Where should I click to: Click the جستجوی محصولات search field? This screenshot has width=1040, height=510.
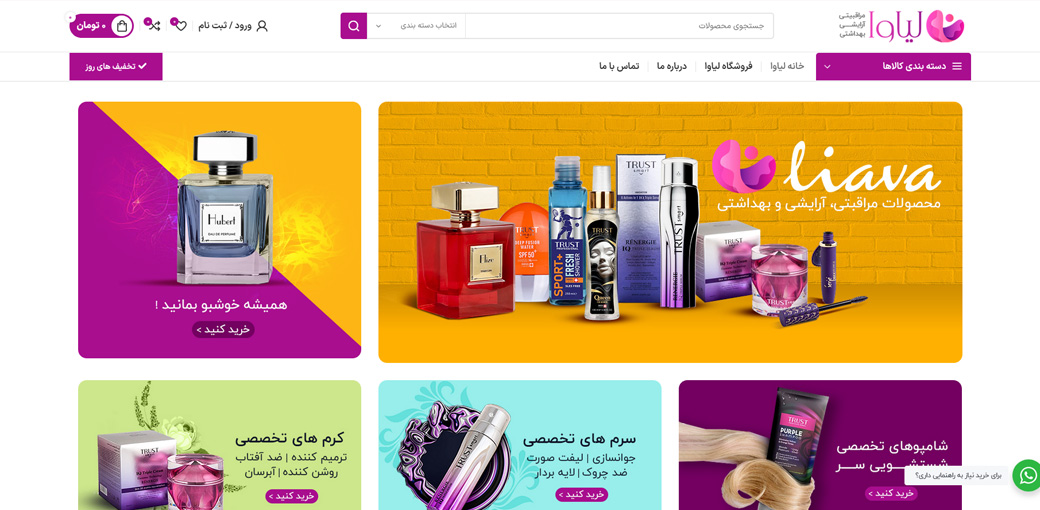coord(619,26)
